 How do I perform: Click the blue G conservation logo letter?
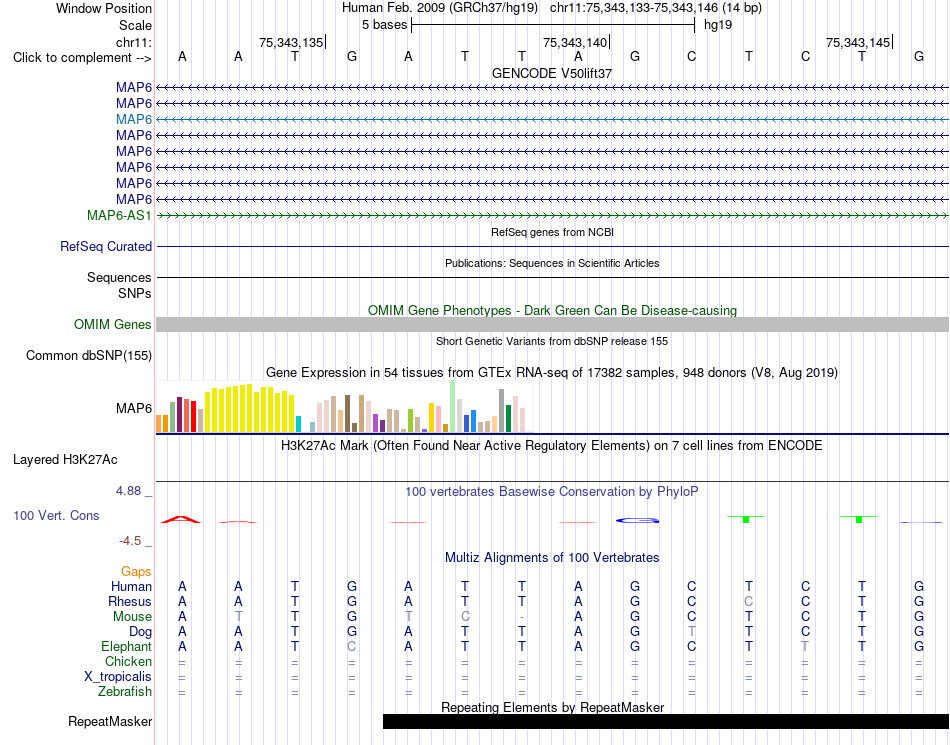tap(637, 520)
